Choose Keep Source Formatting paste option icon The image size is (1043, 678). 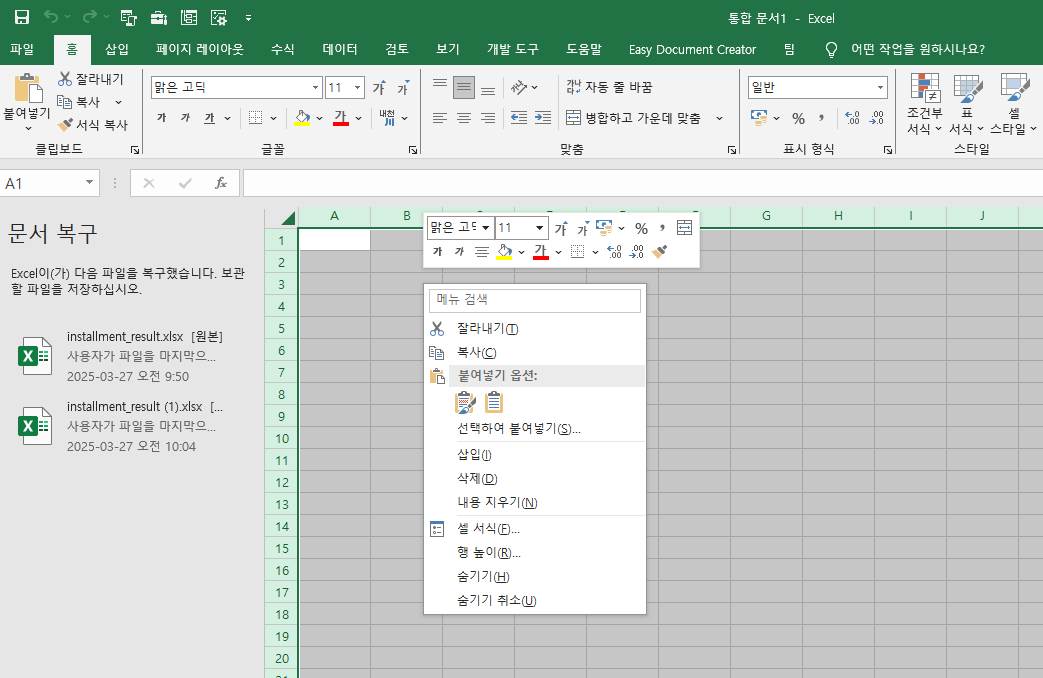pos(465,403)
